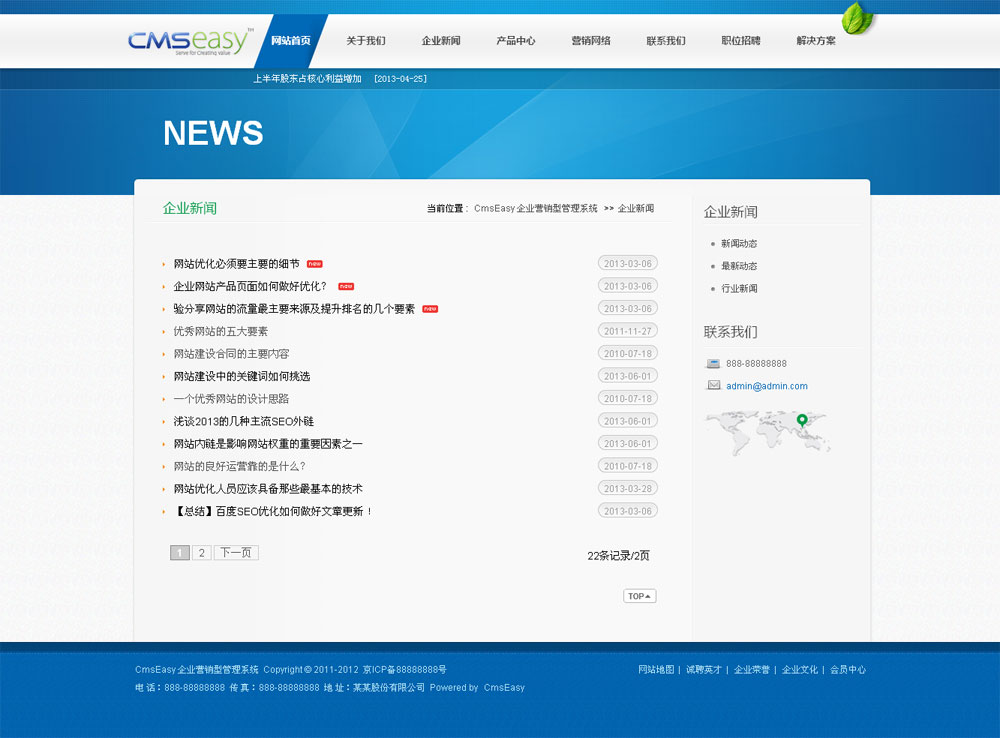Click the admin@admin.com email link
This screenshot has height=738, width=1000.
click(x=767, y=386)
